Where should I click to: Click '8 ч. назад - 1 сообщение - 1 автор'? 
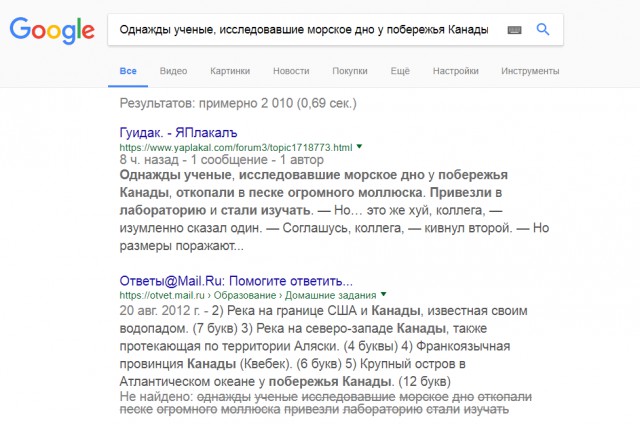[222, 160]
